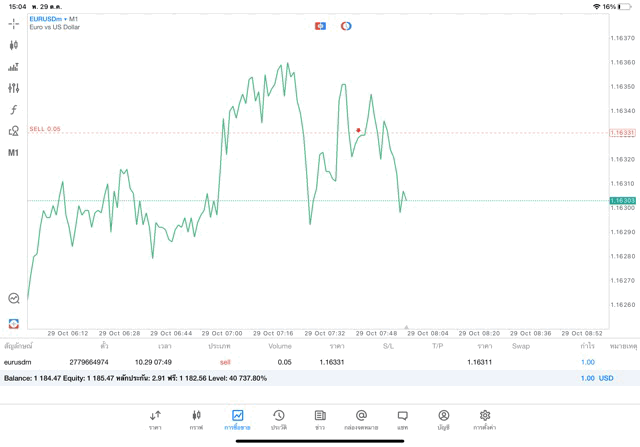Select the crosshair tool in left toolbar
Image resolution: width=640 pixels, height=447 pixels.
coord(13,23)
